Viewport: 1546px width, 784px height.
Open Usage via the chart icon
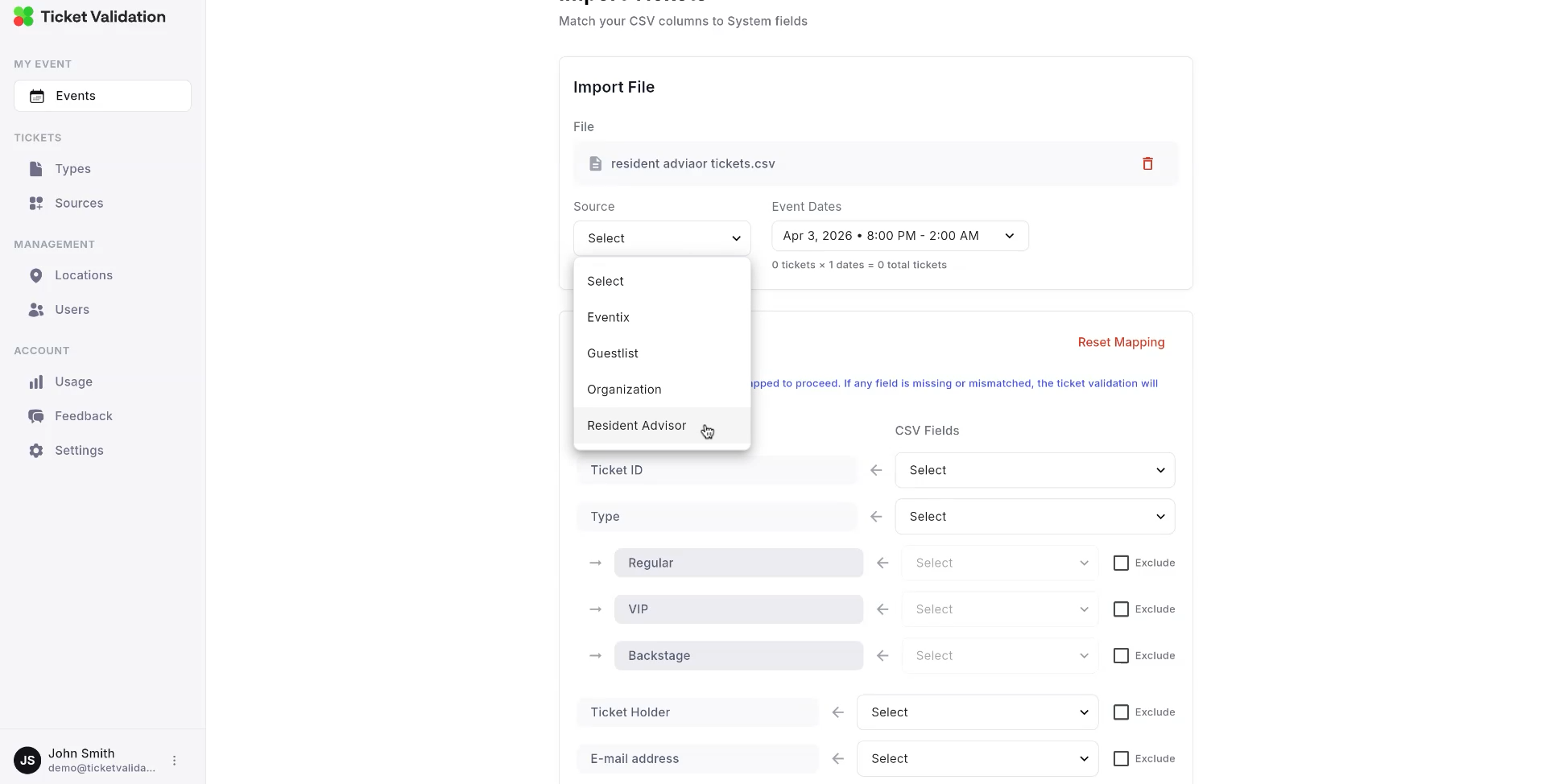[x=37, y=382]
